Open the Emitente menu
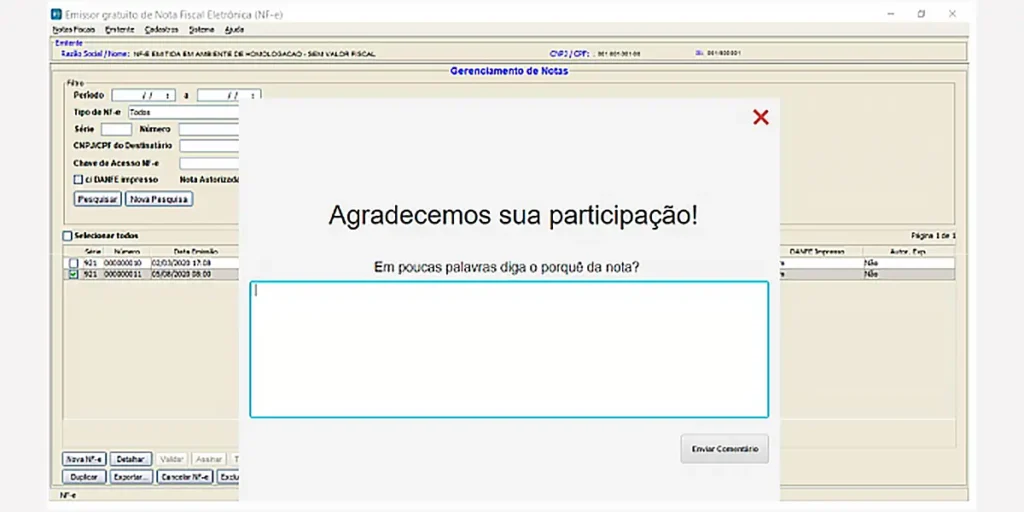 click(x=120, y=30)
